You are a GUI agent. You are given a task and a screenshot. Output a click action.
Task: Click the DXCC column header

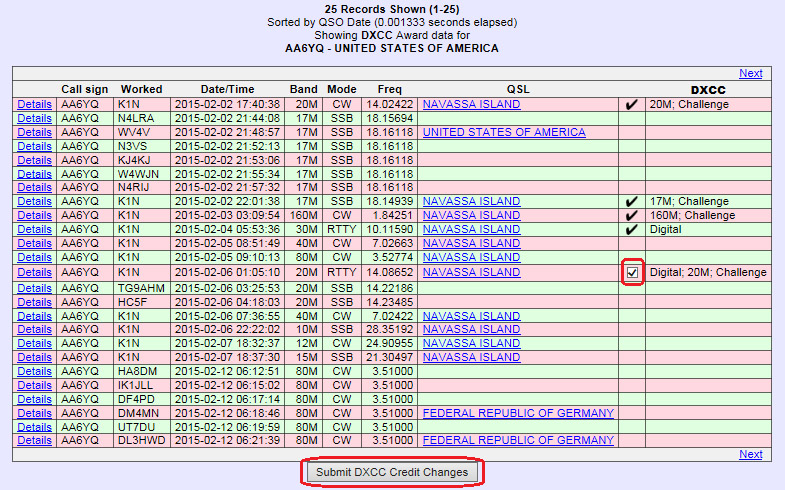(708, 89)
